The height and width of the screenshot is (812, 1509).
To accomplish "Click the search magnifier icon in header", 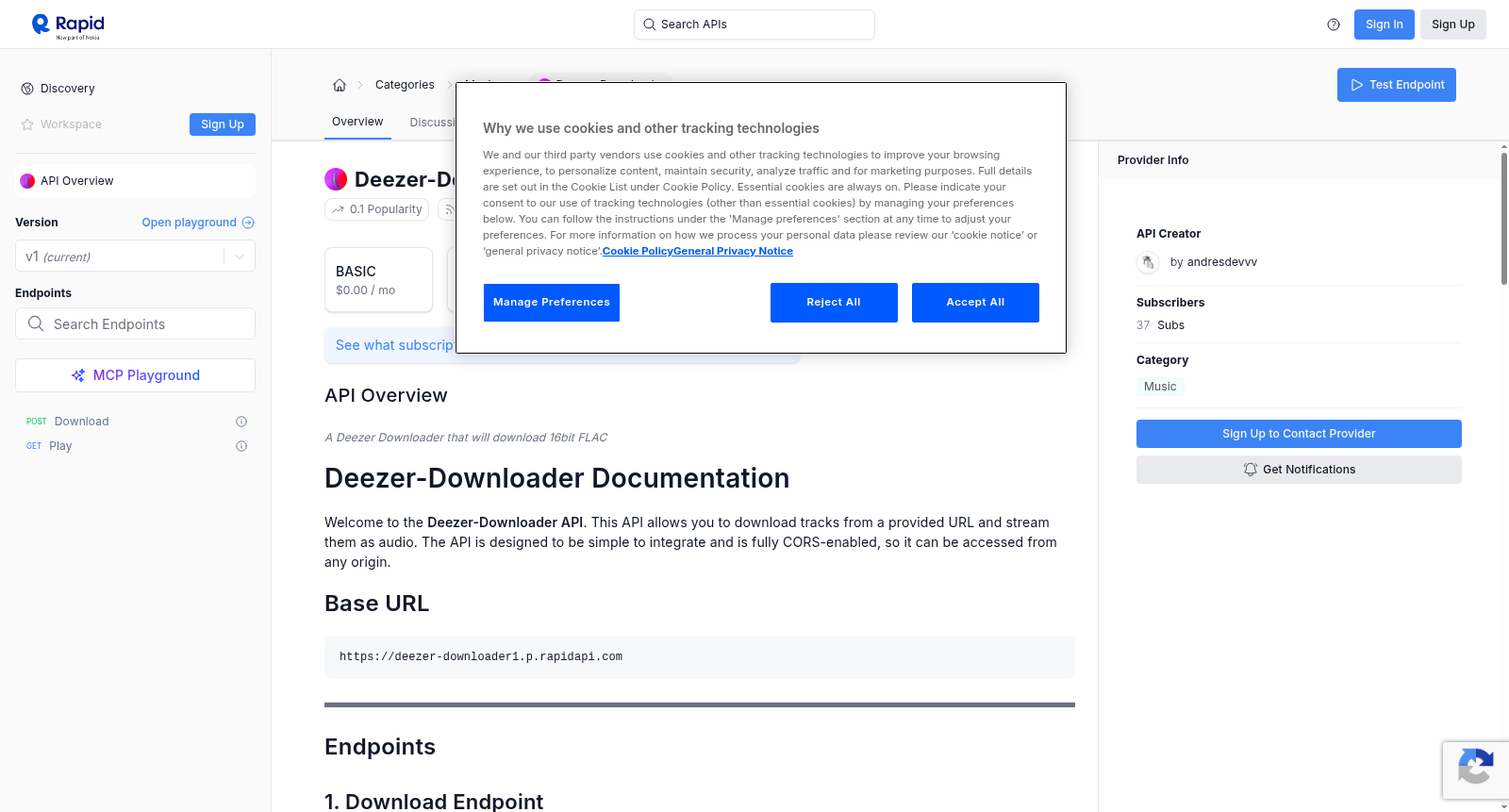I will [649, 25].
